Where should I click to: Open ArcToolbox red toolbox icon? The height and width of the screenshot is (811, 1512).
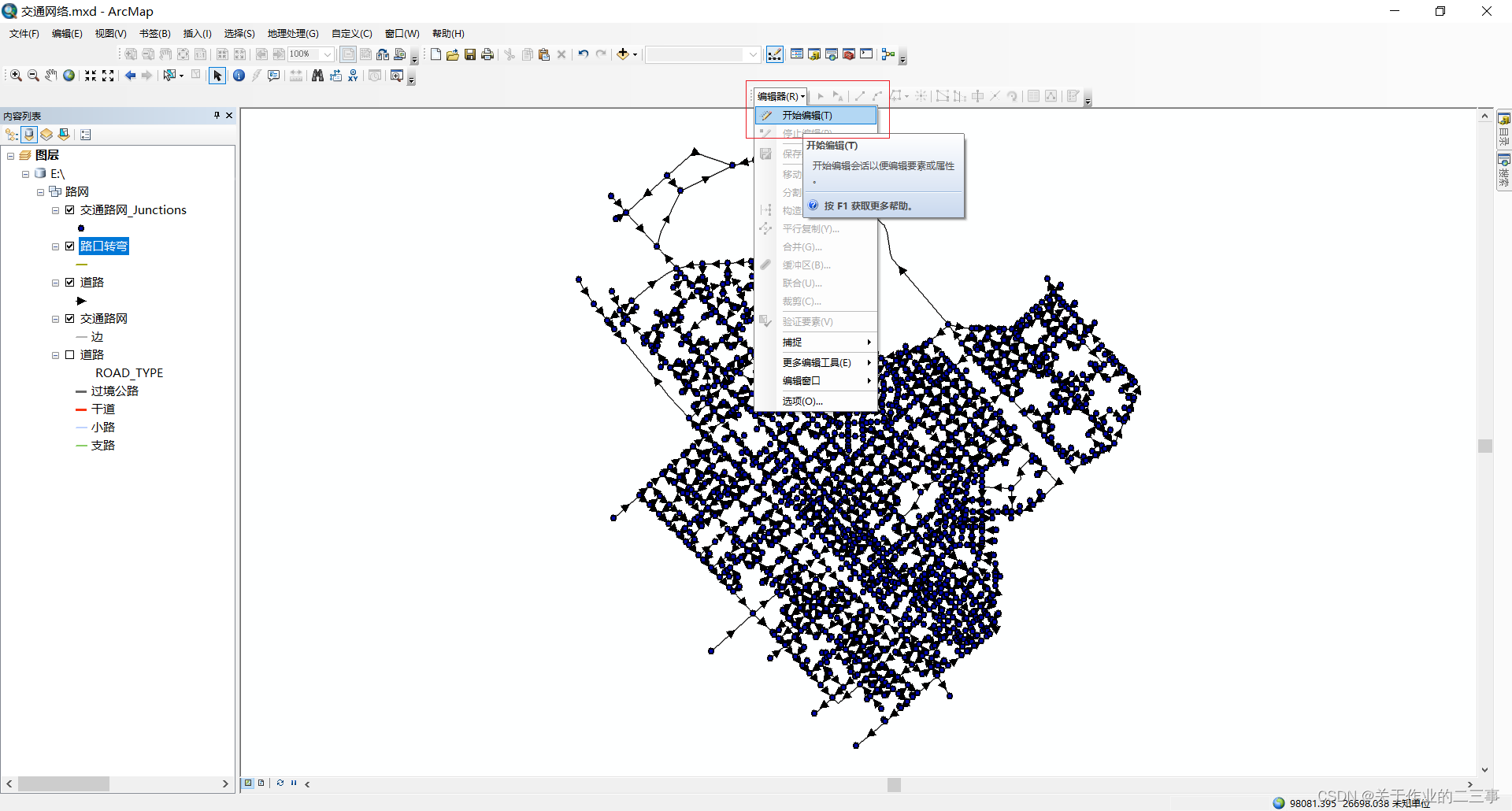tap(849, 54)
